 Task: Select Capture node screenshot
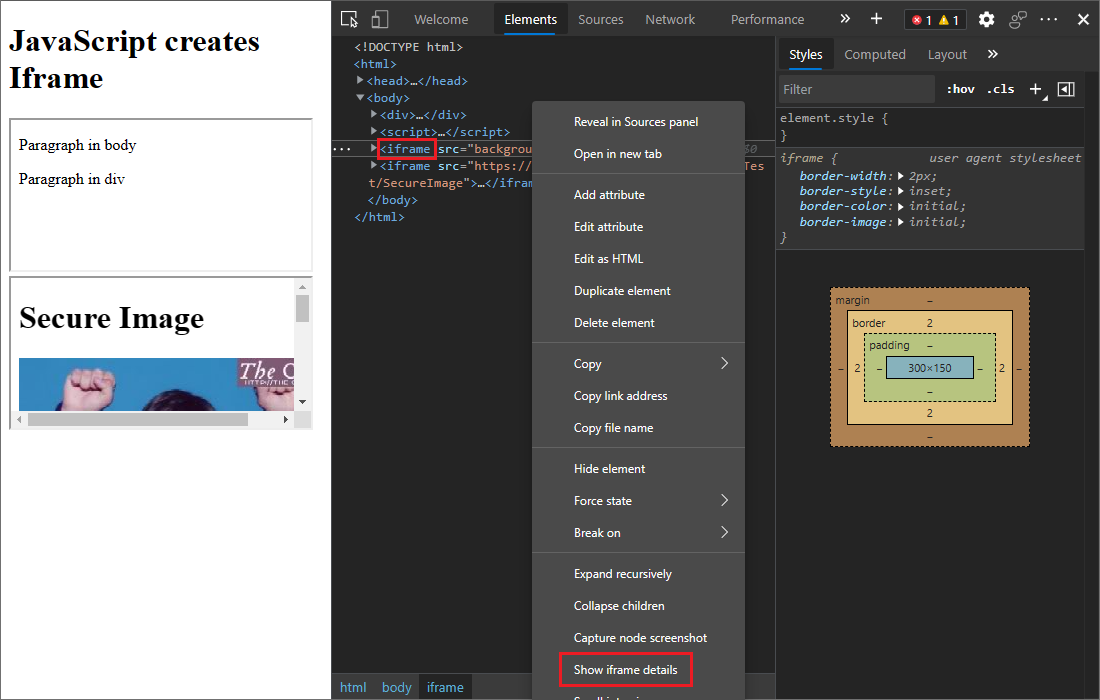point(638,638)
